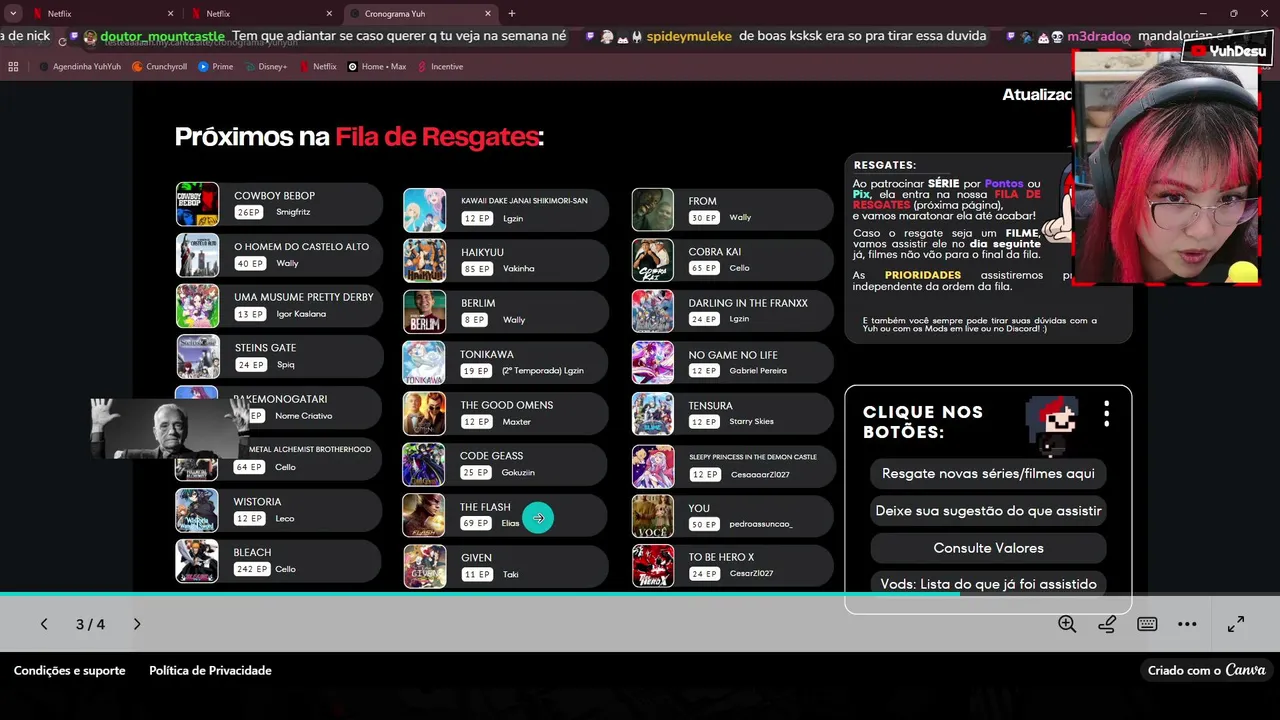The height and width of the screenshot is (720, 1280).
Task: Open the Disney+ bookmark
Action: click(x=266, y=67)
